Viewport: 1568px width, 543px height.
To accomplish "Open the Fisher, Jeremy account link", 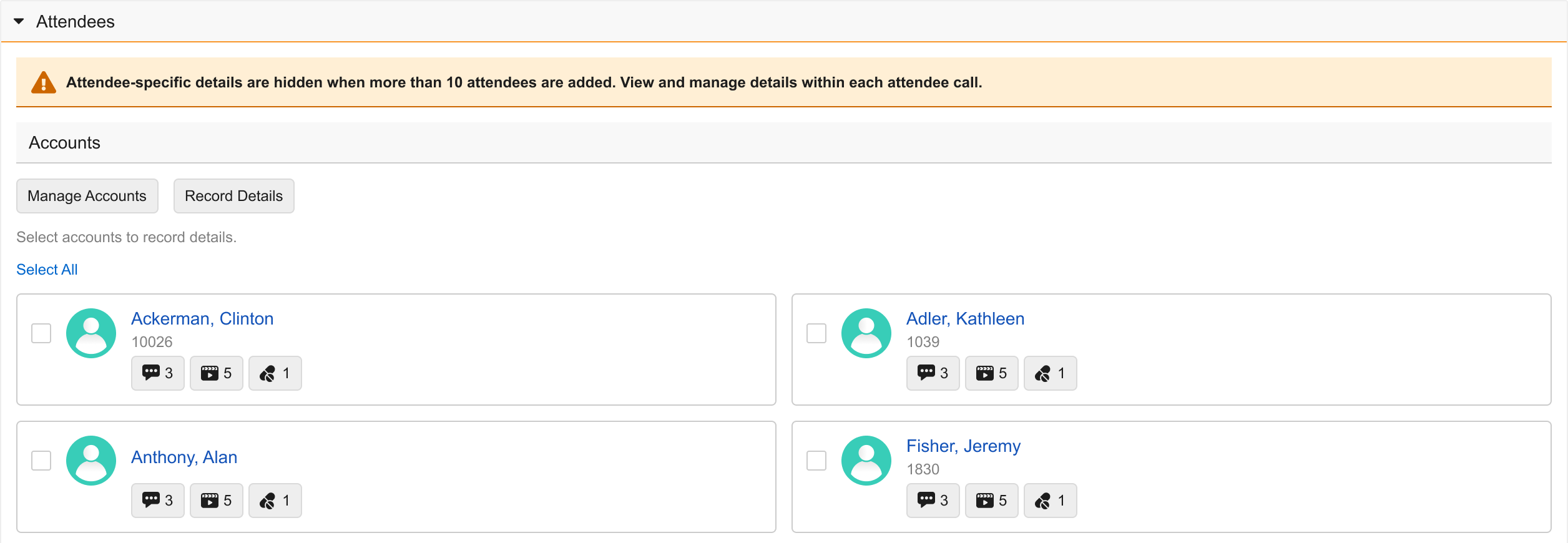I will tap(963, 446).
